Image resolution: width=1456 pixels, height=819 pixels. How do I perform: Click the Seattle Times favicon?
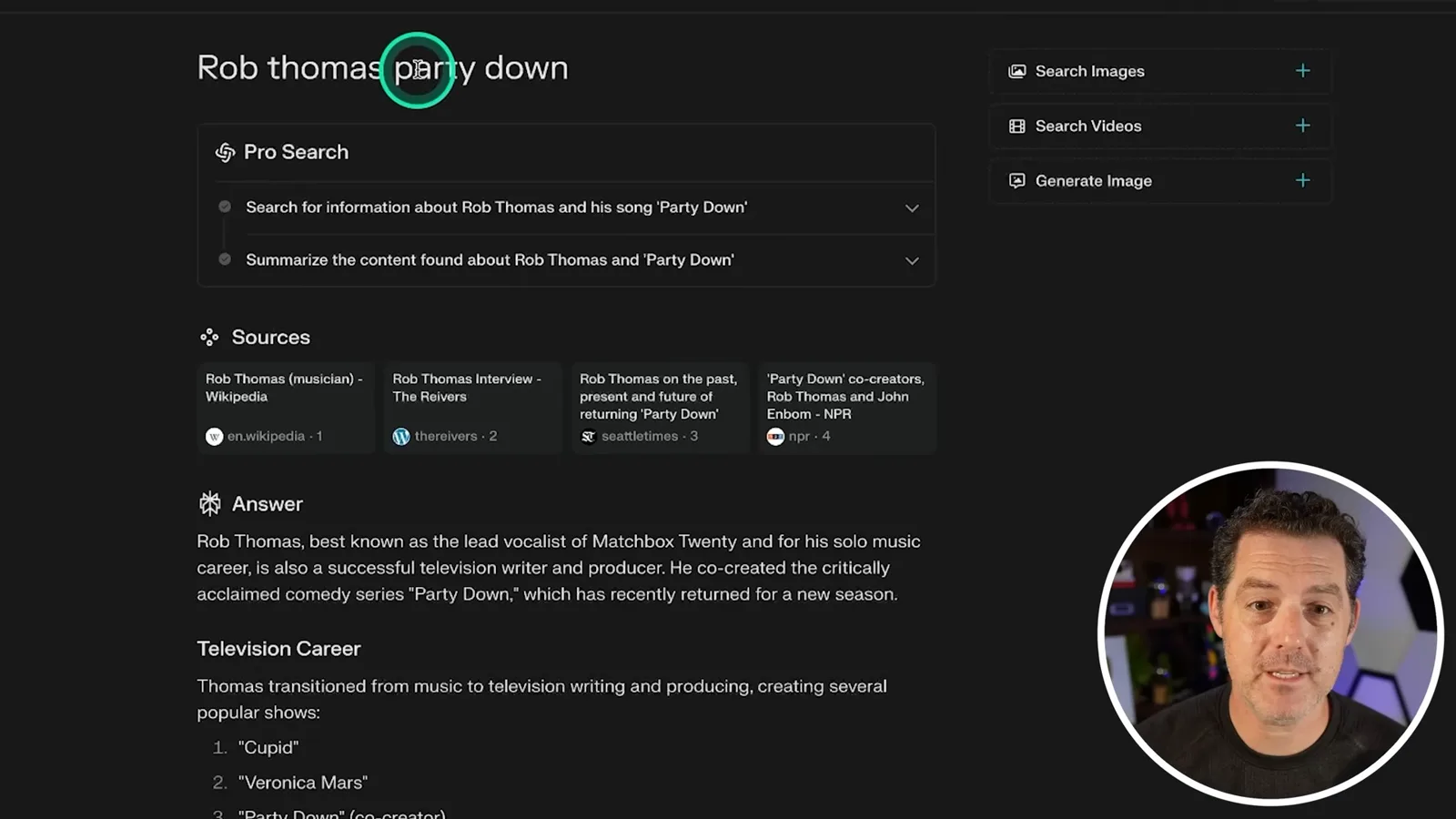(589, 437)
